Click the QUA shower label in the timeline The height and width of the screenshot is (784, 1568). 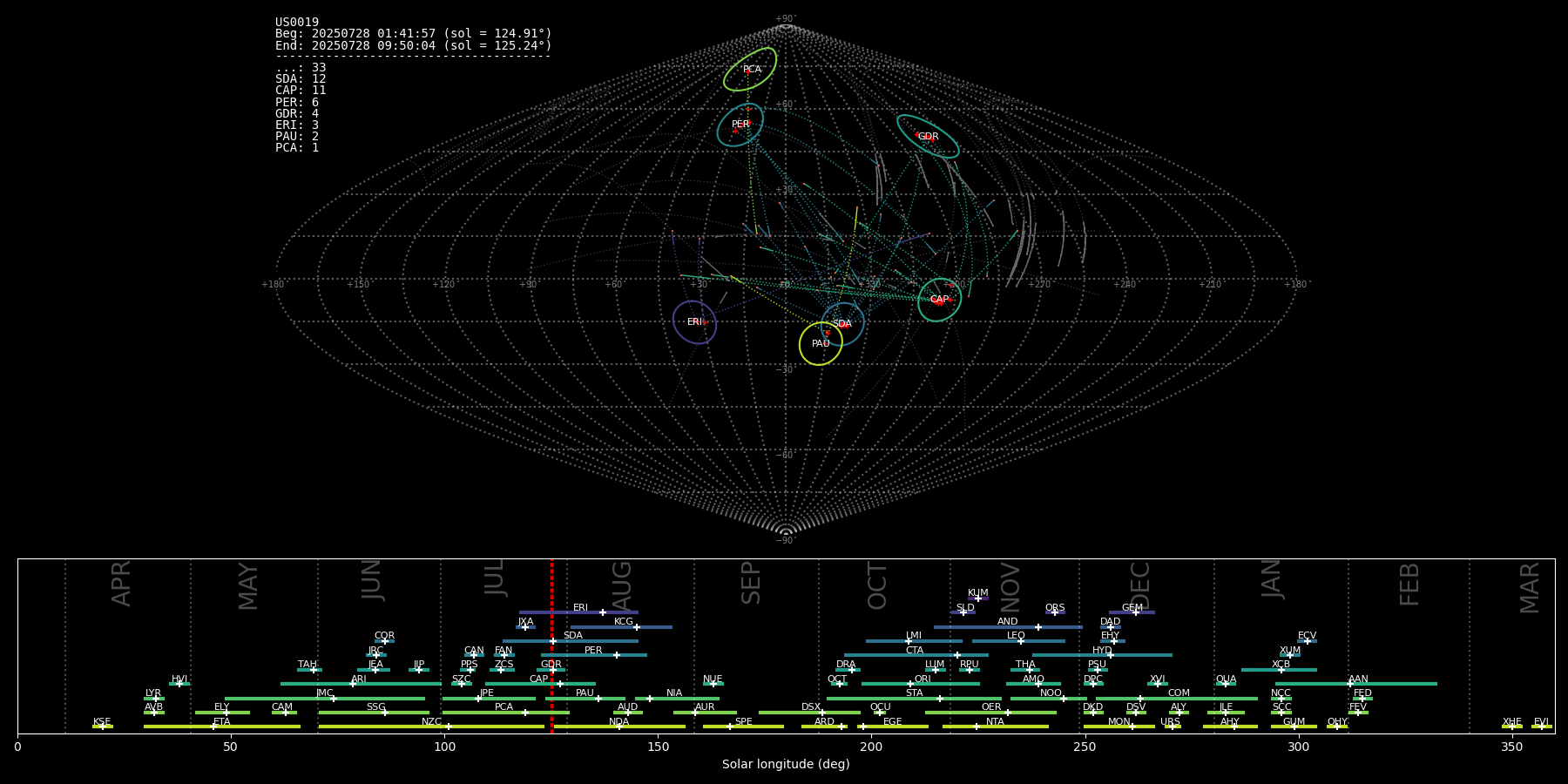click(x=1227, y=679)
